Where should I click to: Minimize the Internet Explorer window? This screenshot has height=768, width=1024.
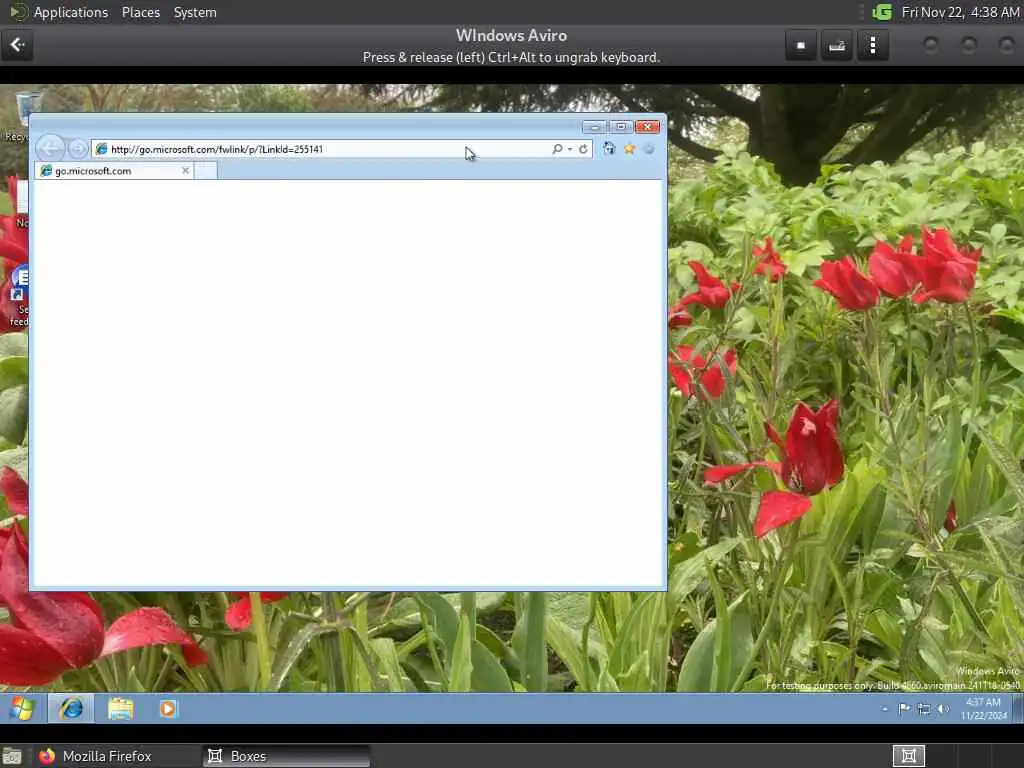[x=594, y=127]
